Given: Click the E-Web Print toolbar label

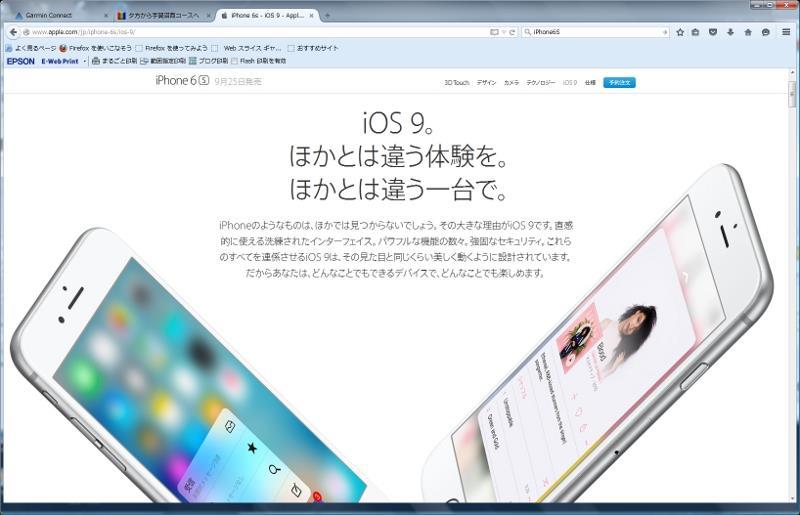Looking at the screenshot, I should pos(60,61).
